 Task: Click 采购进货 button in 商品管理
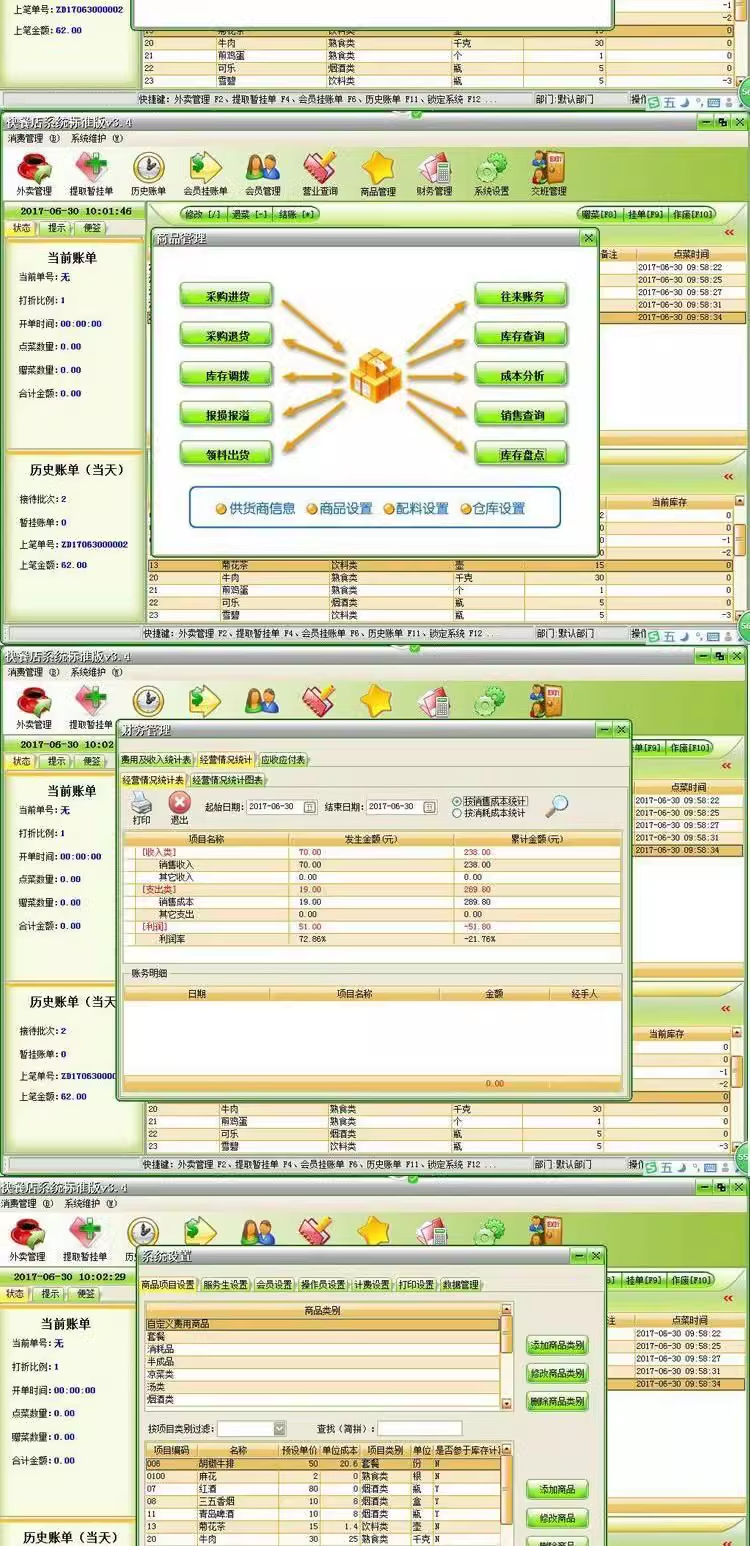click(226, 296)
